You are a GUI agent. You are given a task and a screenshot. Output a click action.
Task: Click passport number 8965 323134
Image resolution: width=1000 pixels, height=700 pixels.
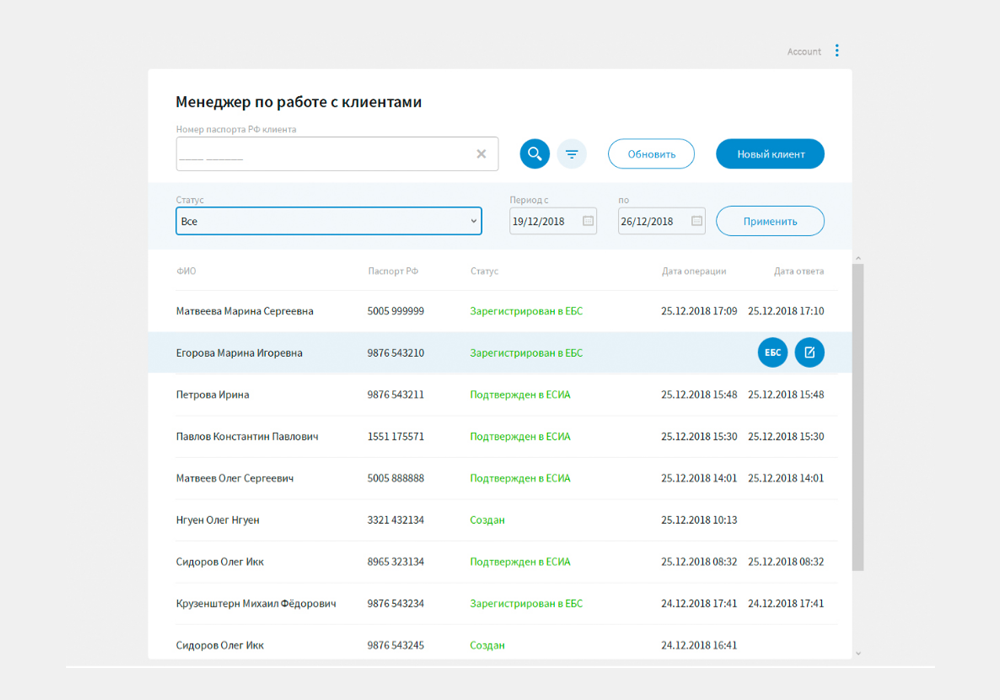click(x=395, y=562)
